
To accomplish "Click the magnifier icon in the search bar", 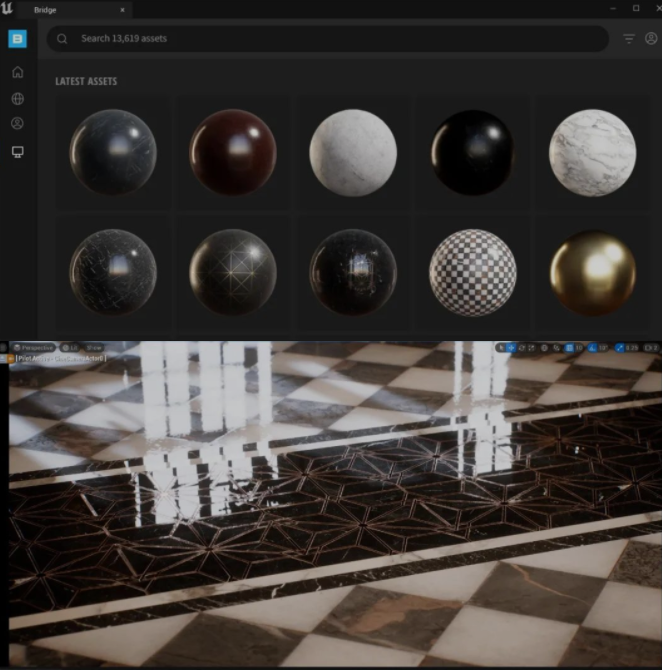I will [62, 39].
